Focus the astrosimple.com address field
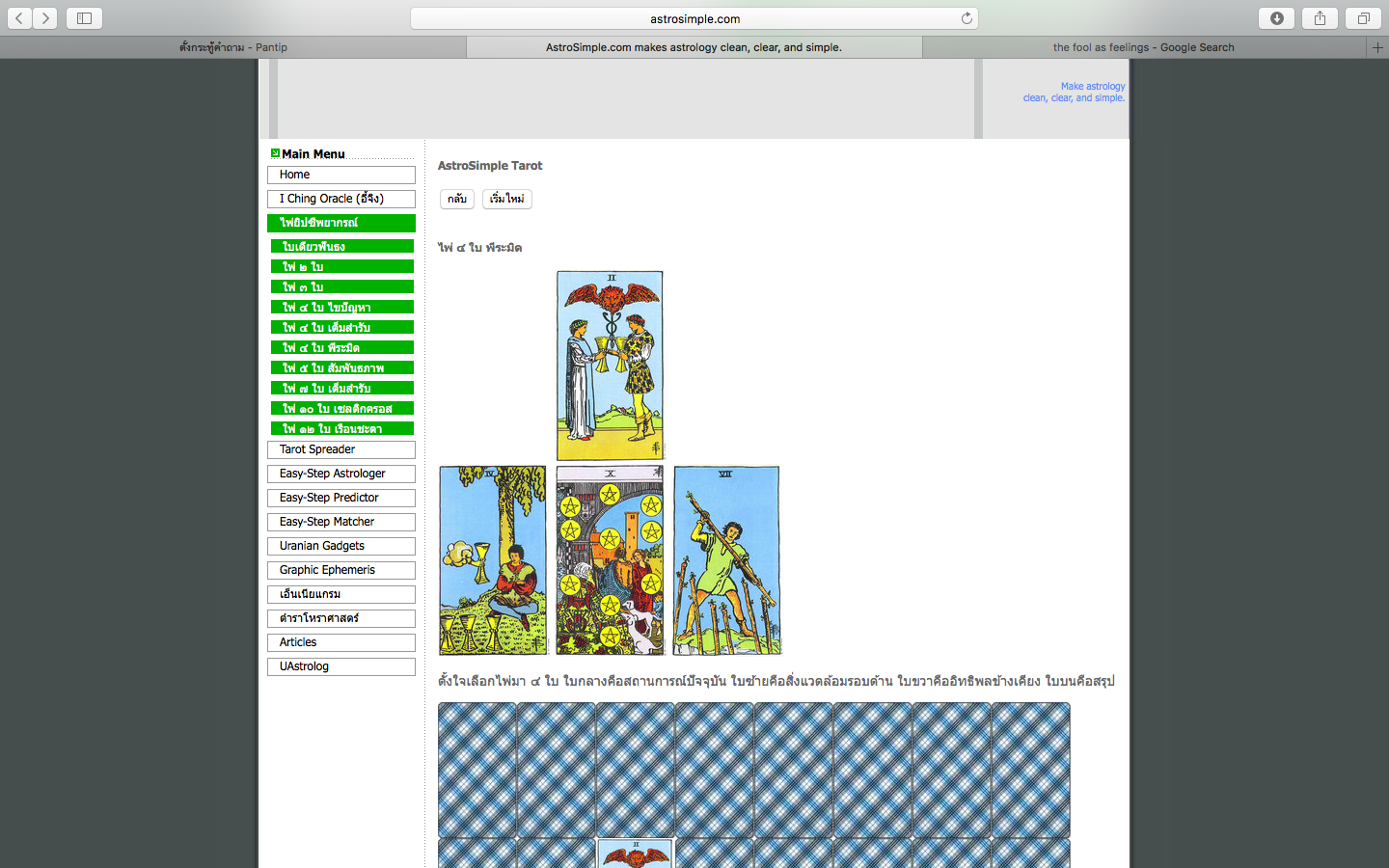Image resolution: width=1389 pixels, height=868 pixels. pos(694,18)
